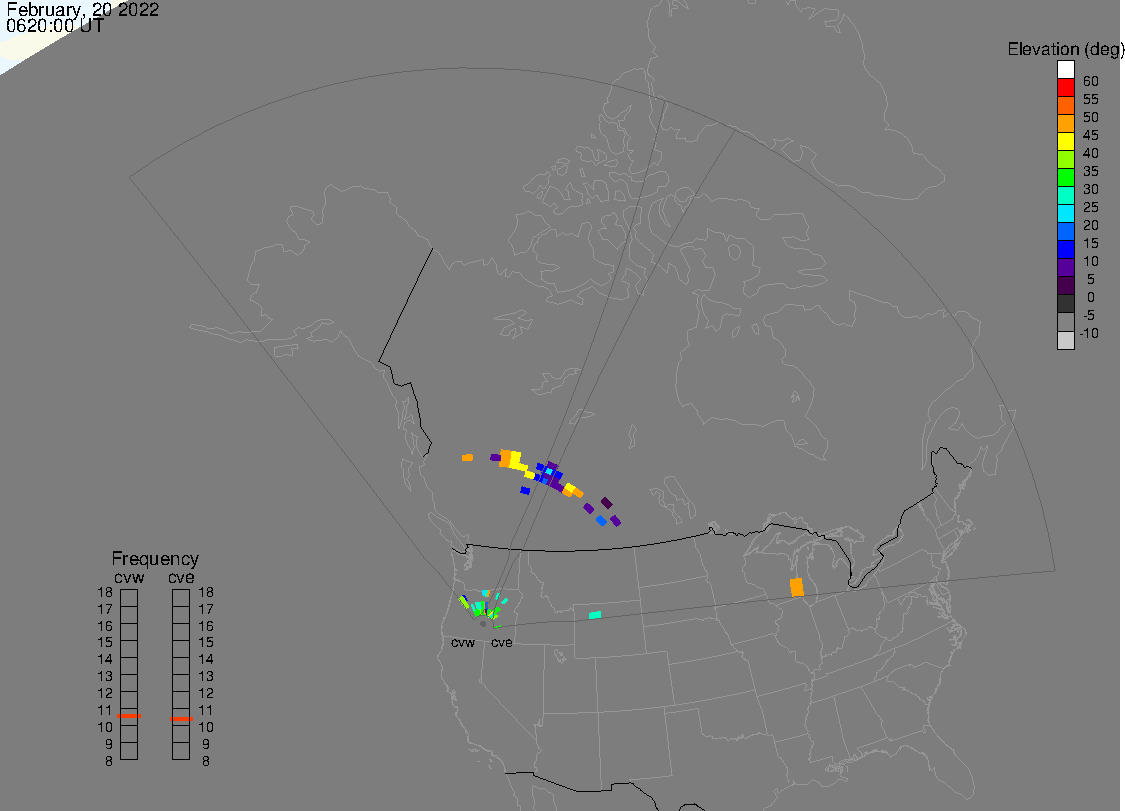Image resolution: width=1125 pixels, height=811 pixels.
Task: Click the orange data cell near Lake Michigan
Action: coord(796,587)
